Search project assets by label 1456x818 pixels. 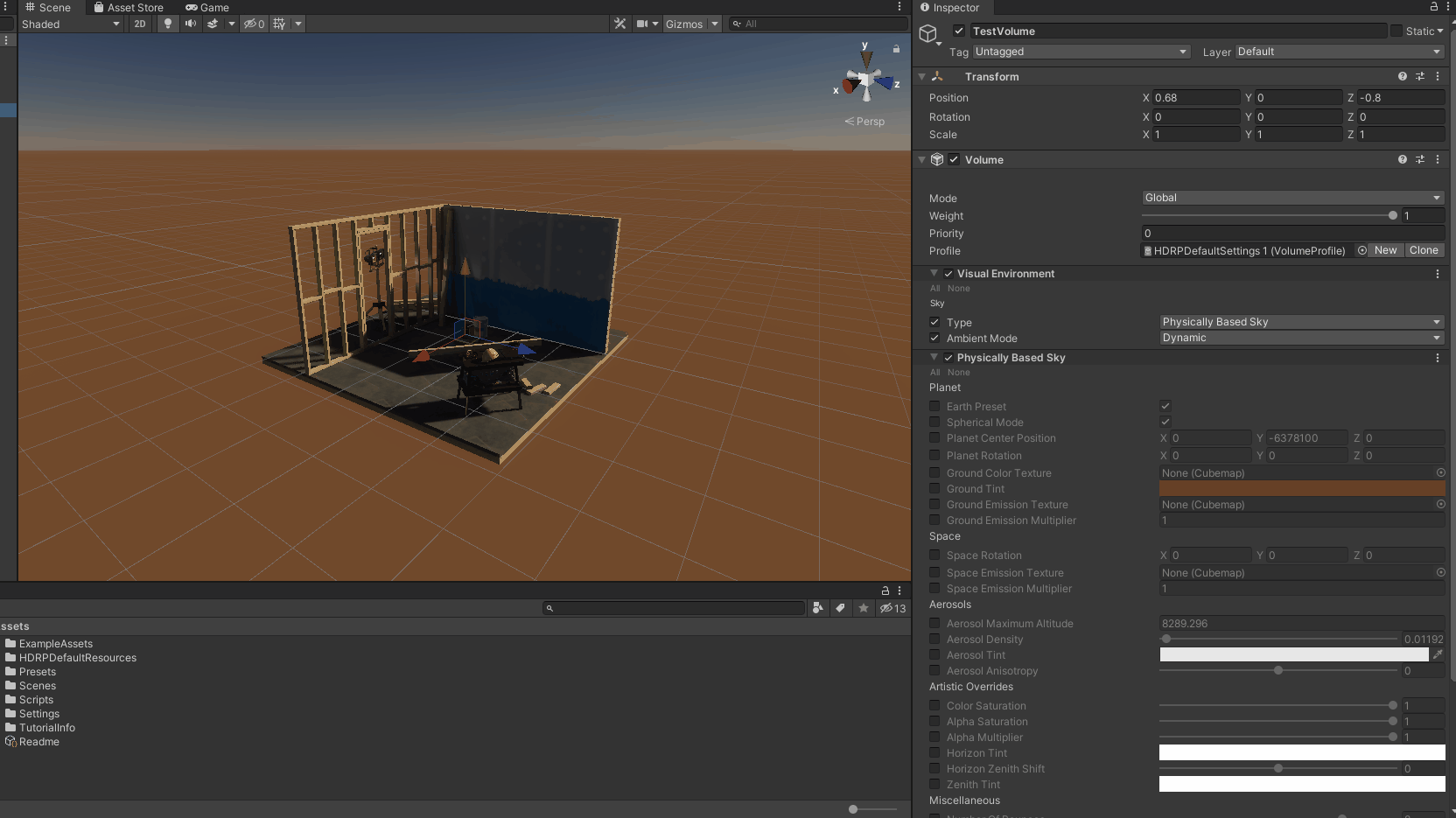(x=840, y=608)
